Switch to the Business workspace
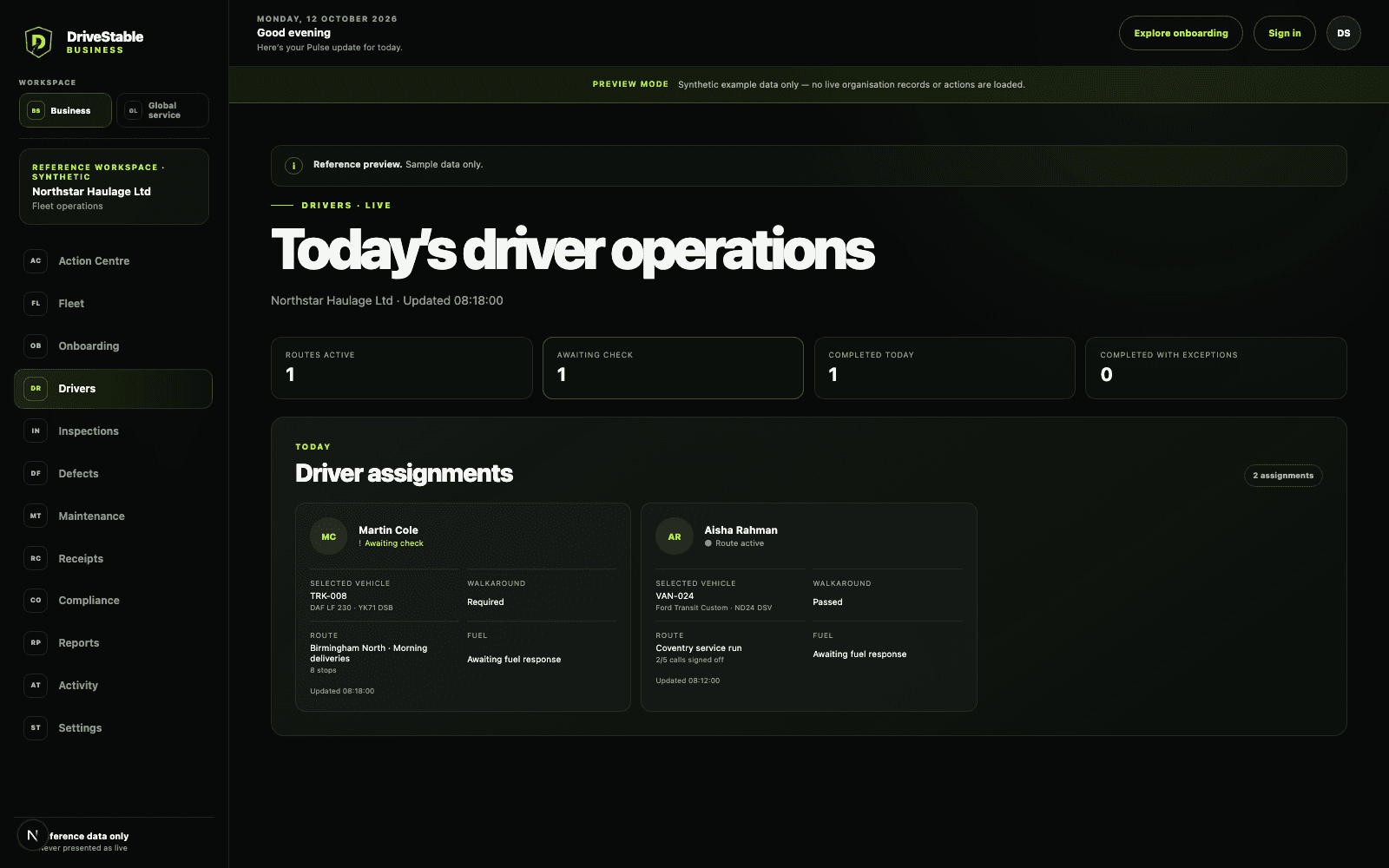 65,110
